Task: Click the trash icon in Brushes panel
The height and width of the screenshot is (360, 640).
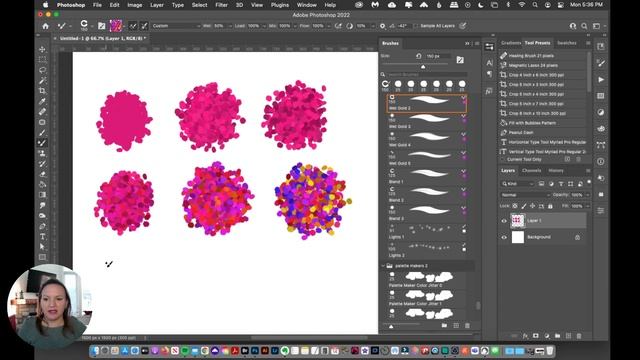Action: coord(467,325)
